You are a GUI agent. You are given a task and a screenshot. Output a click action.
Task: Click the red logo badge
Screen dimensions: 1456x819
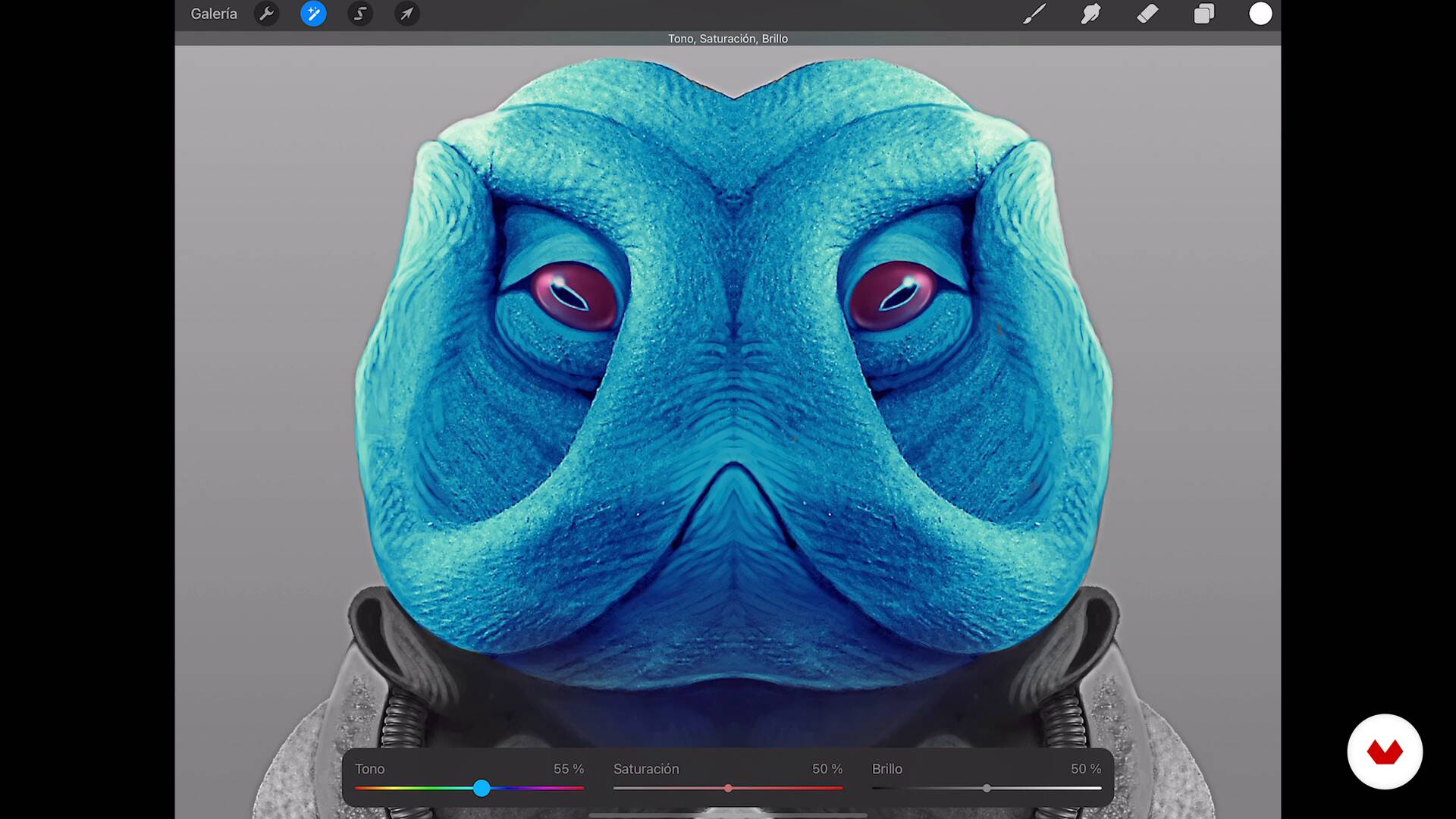(x=1385, y=752)
